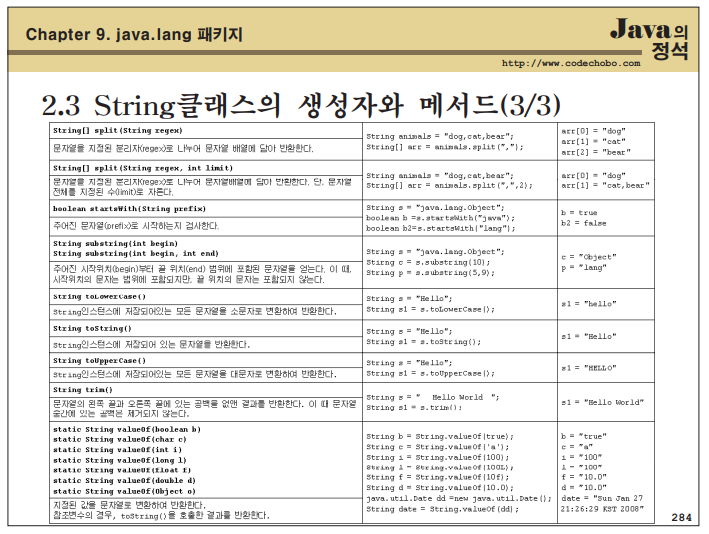Click 'static String valueOf(long l)' line

point(120,460)
